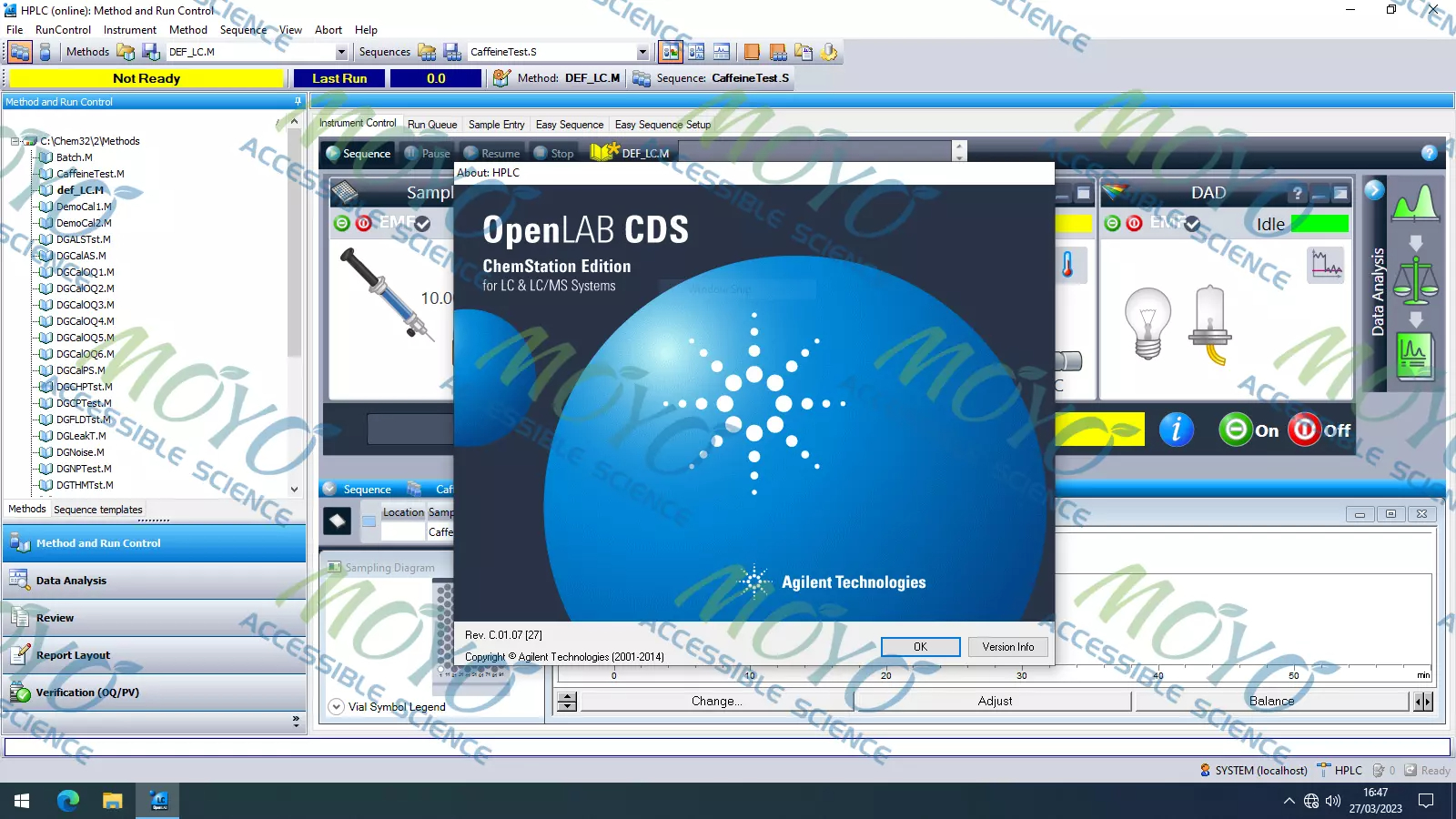Screen dimensions: 1456x819
Task: Click the last icon in the toolbar
Action: pyautogui.click(x=829, y=52)
